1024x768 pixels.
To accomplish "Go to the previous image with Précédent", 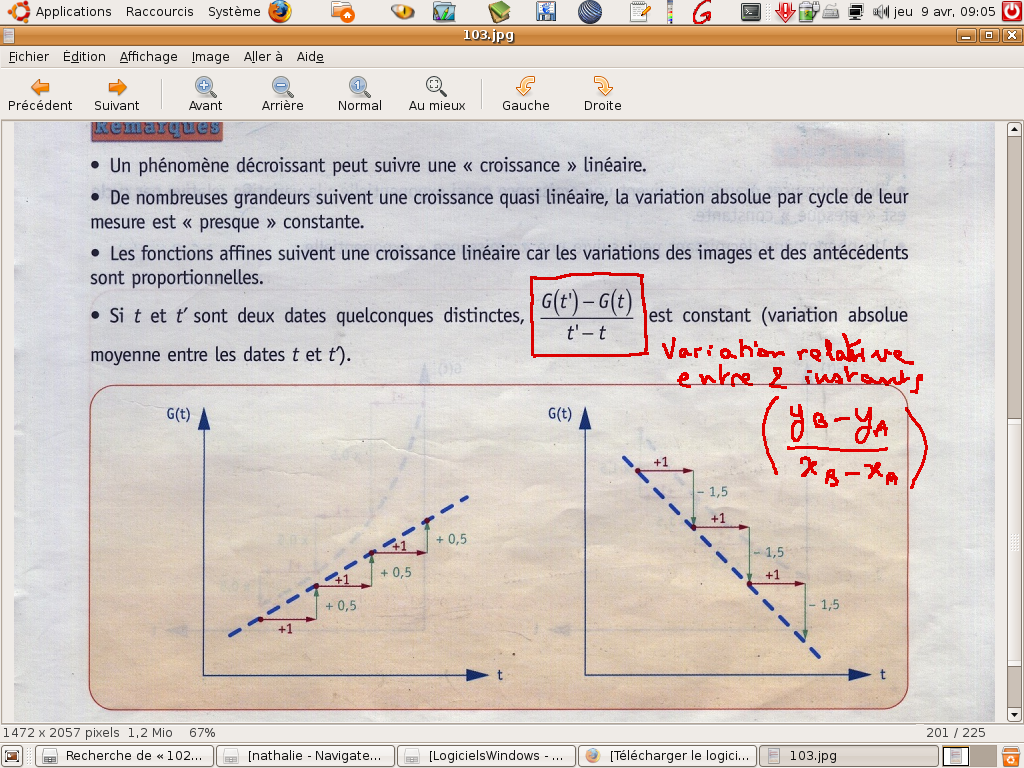I will tap(40, 95).
